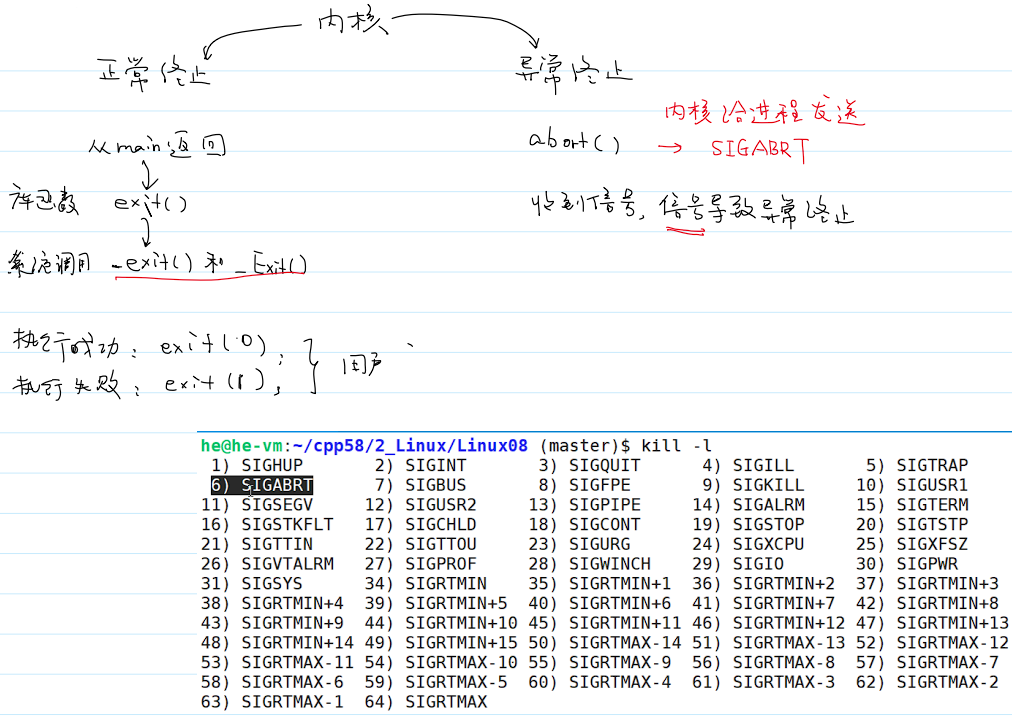This screenshot has height=718, width=1012.
Task: Click the 24) SIGXCPU entry
Action: 748,544
